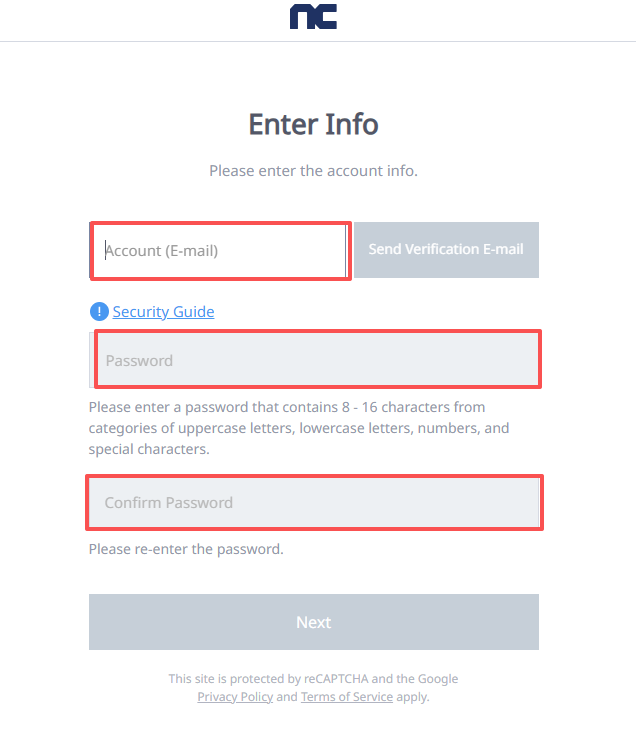The height and width of the screenshot is (756, 636).
Task: Click the "Enter Info" page heading
Action: coord(313,124)
